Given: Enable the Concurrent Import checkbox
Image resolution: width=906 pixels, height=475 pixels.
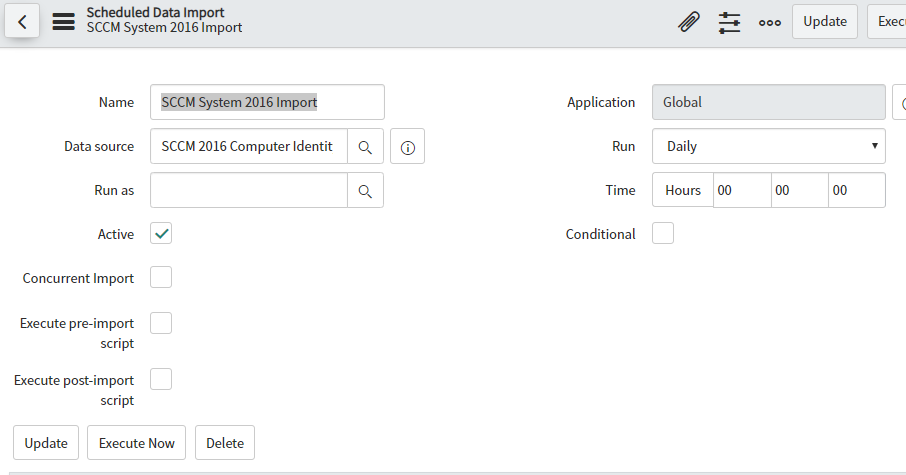Looking at the screenshot, I should 161,277.
